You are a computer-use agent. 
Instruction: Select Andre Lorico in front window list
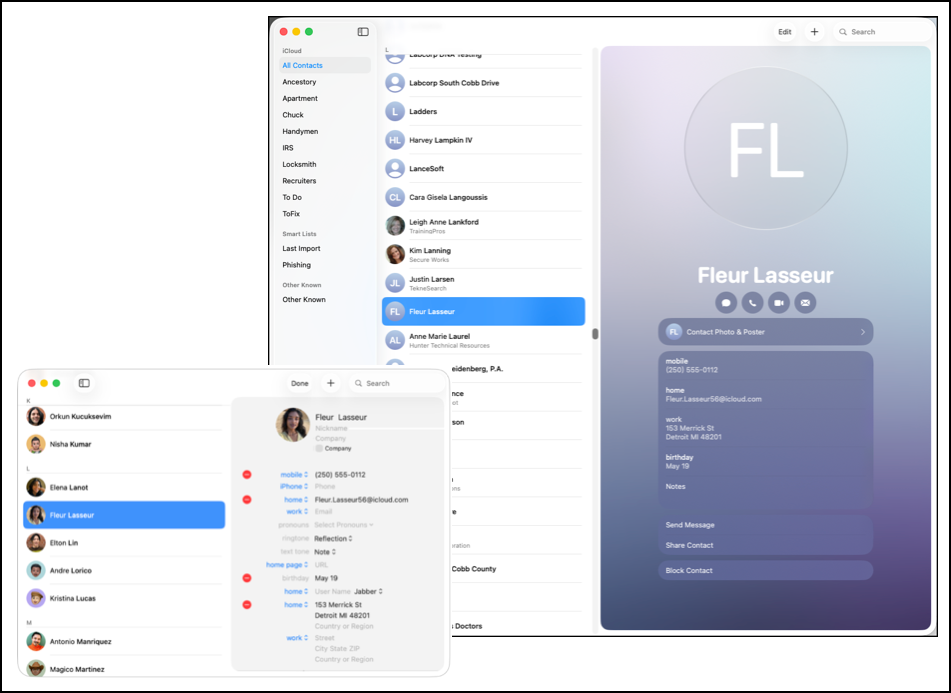point(124,571)
